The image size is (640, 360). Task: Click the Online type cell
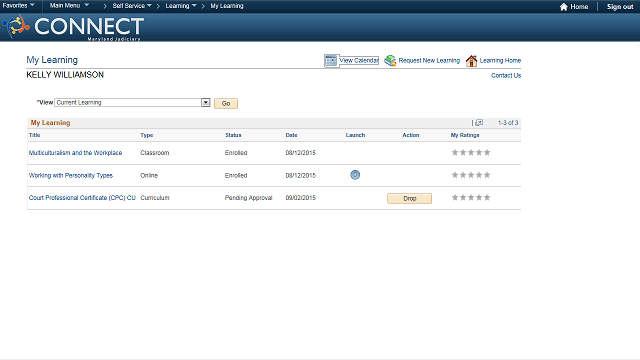click(149, 176)
